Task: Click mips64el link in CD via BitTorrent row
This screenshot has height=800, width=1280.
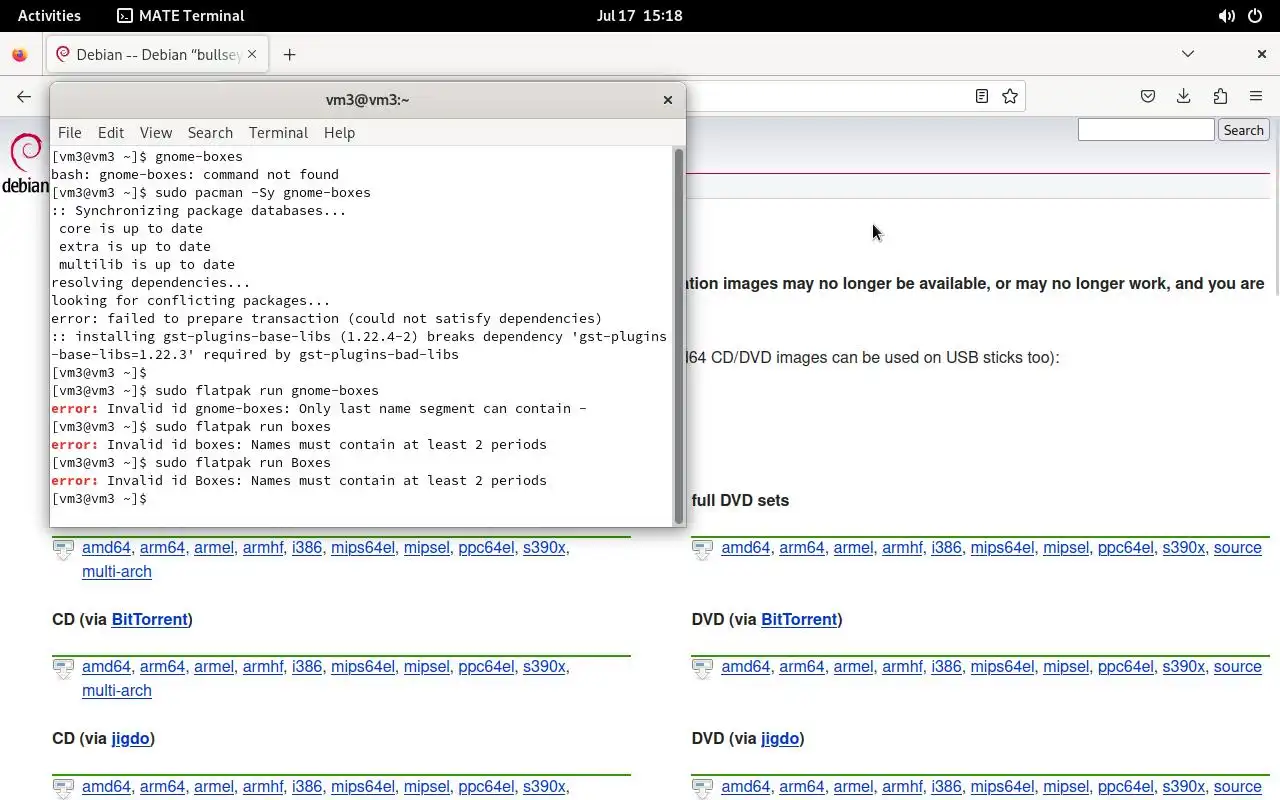Action: point(363,666)
